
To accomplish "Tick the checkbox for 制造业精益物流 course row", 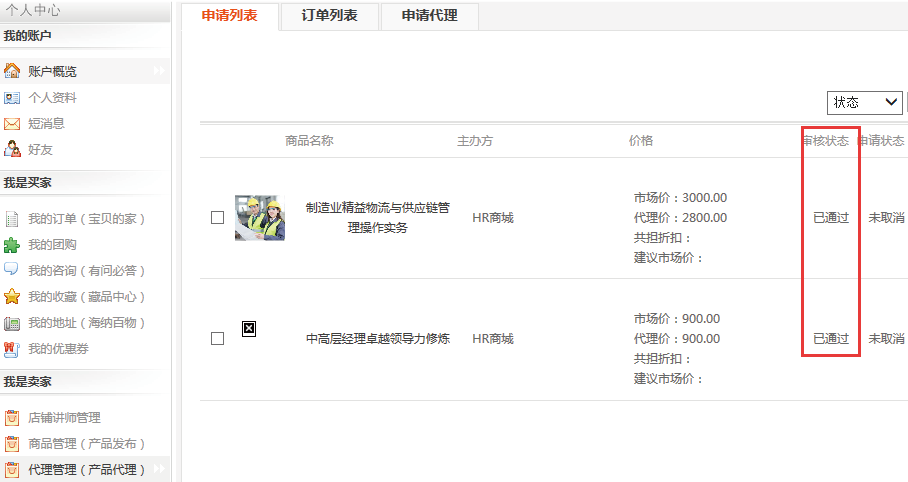I will [217, 218].
